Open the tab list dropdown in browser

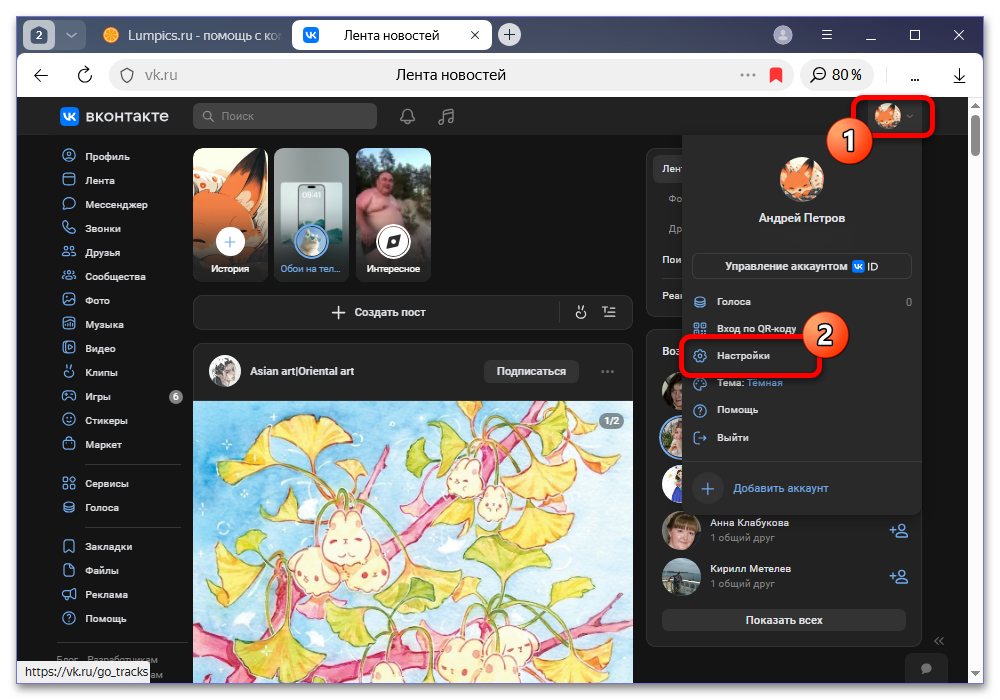coord(71,35)
